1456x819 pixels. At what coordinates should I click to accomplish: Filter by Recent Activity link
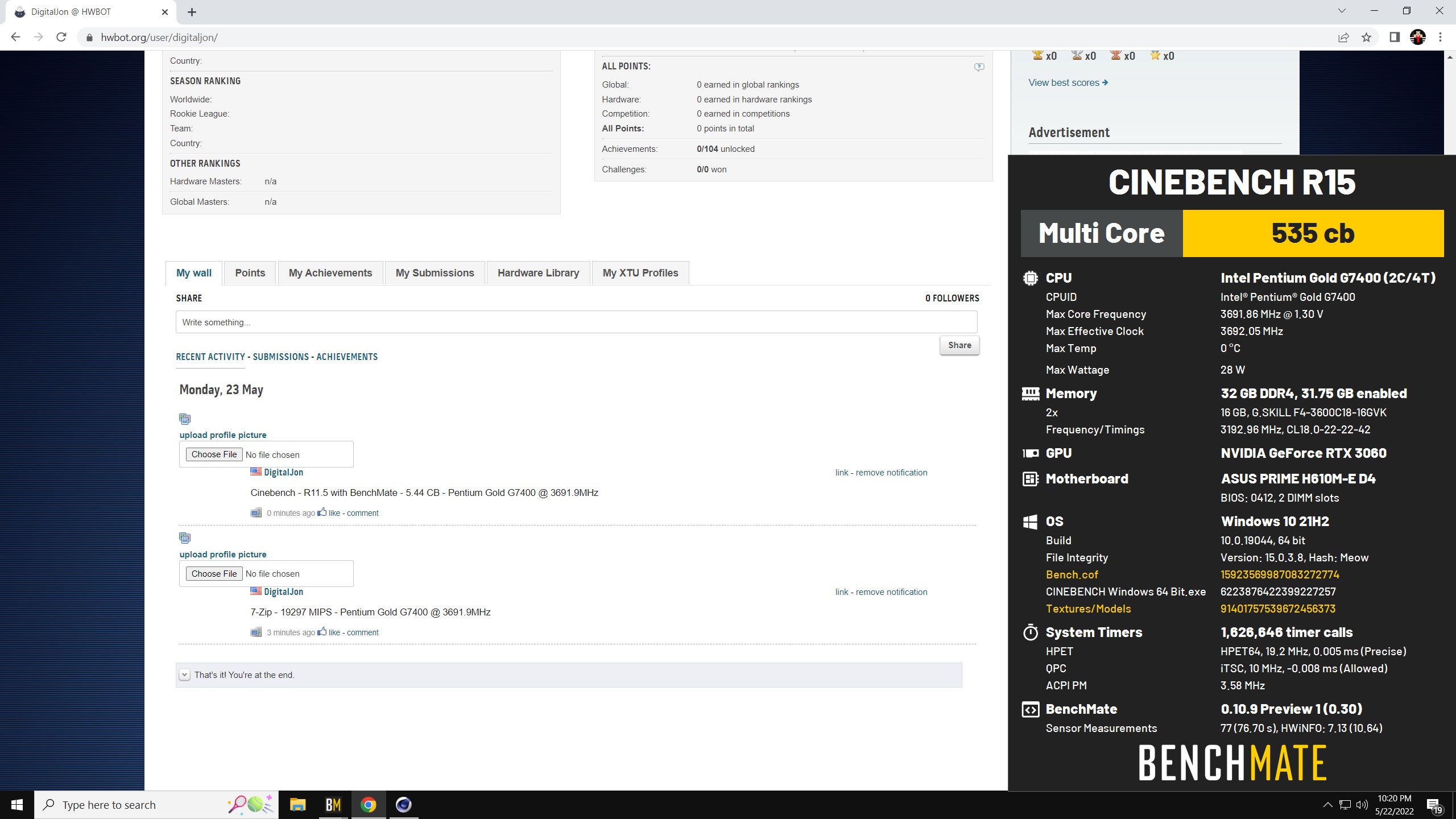coord(210,357)
